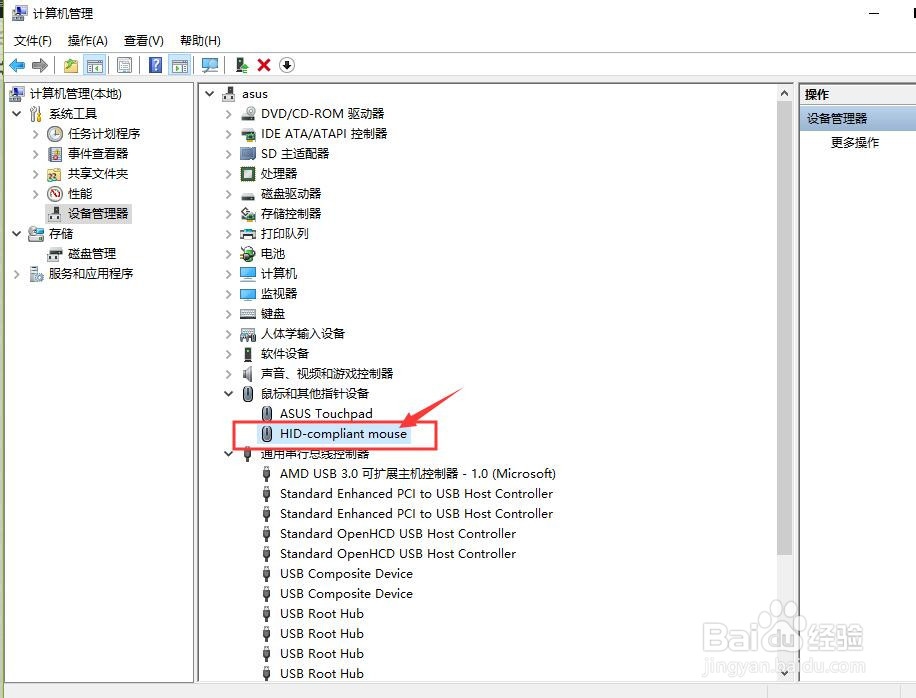Select second Standard OpenHCD USB Host Controller
The height and width of the screenshot is (698, 916).
[x=398, y=554]
